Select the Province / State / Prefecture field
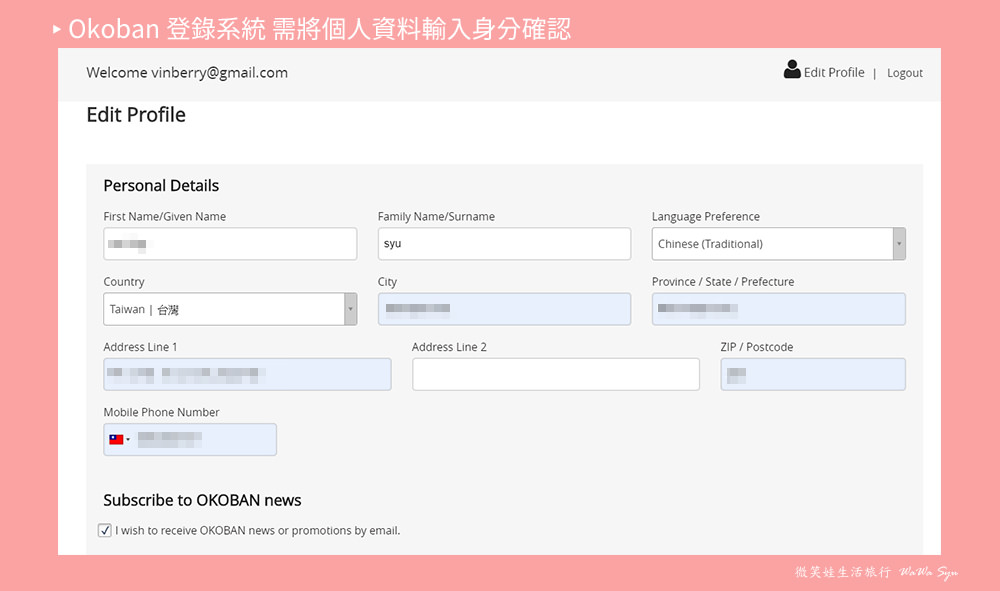1000x591 pixels. (x=779, y=309)
